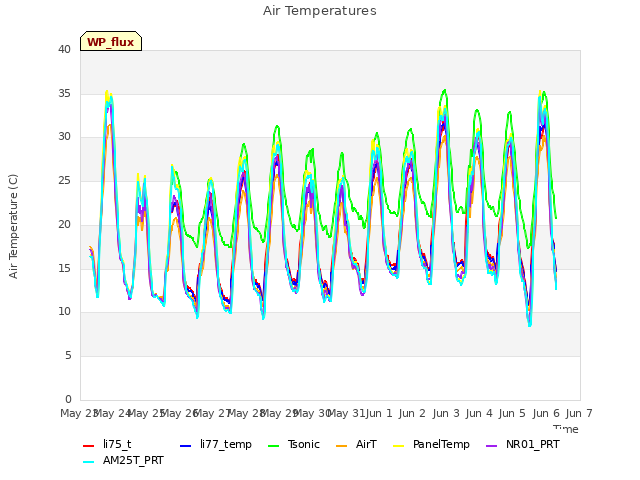
Task: Click the y-axis label 40
Action: [64, 49]
